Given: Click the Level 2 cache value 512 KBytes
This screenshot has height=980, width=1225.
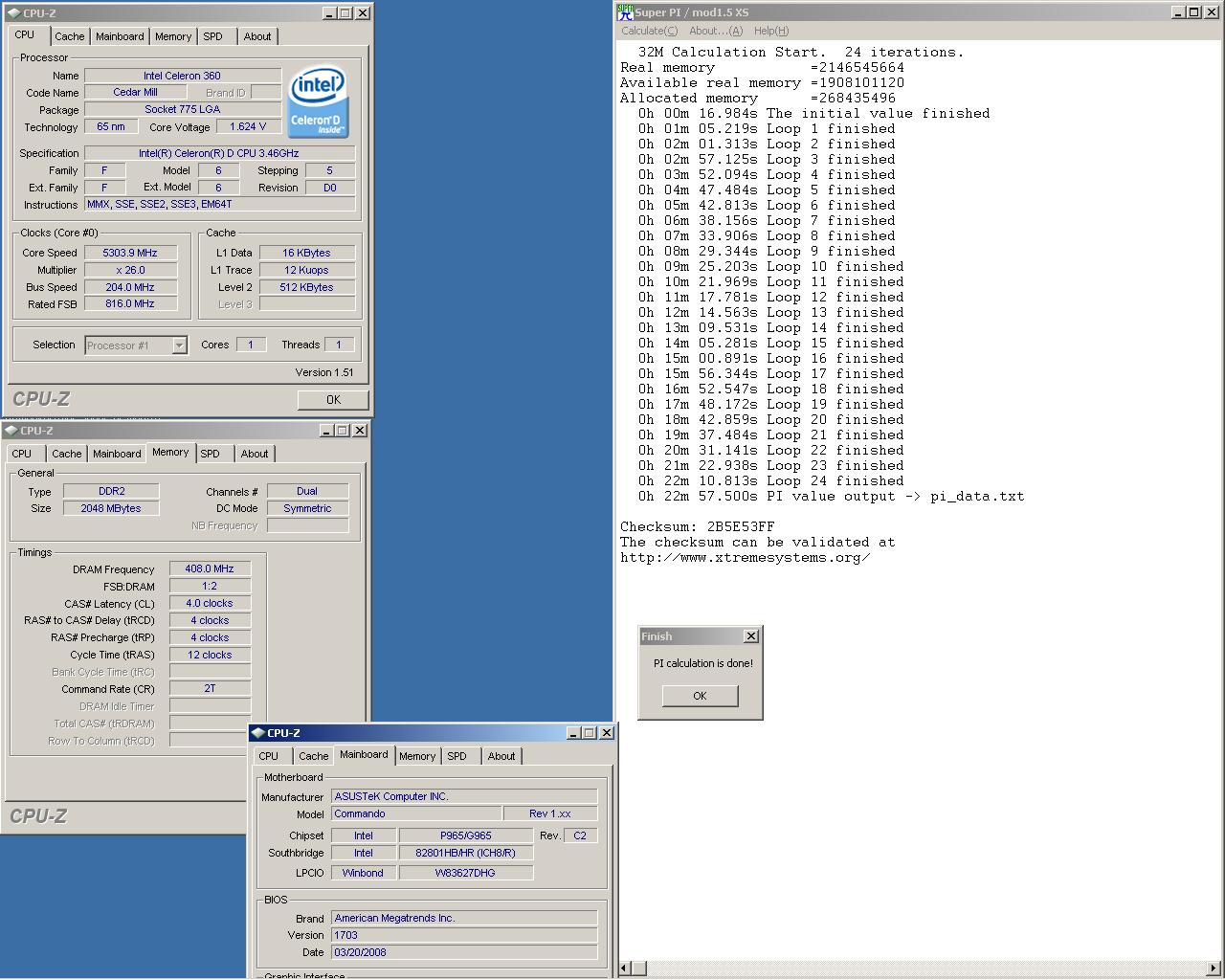Looking at the screenshot, I should tap(306, 287).
